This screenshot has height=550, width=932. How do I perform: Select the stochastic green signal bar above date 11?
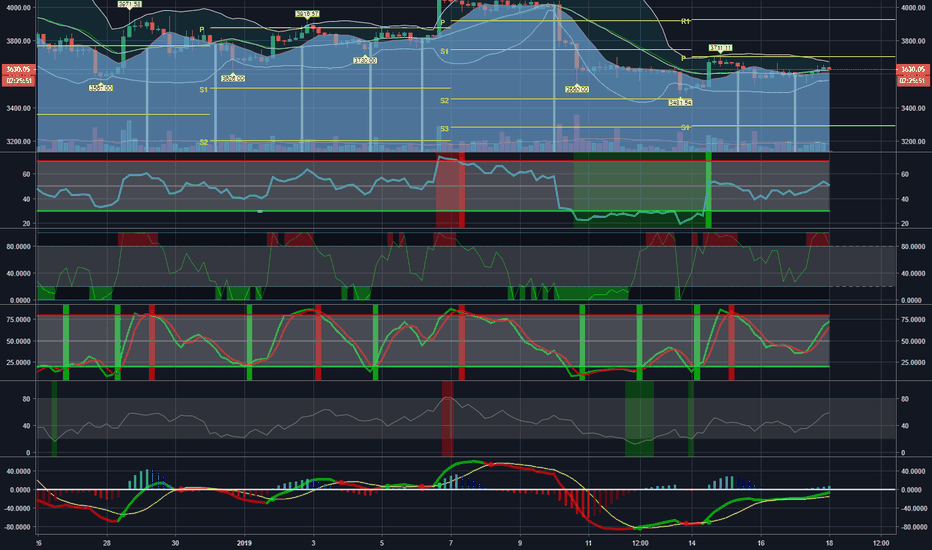coord(582,342)
